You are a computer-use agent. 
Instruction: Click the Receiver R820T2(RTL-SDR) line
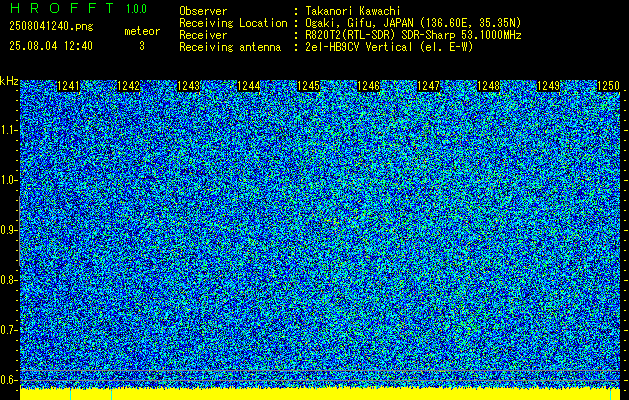[x=413, y=35]
